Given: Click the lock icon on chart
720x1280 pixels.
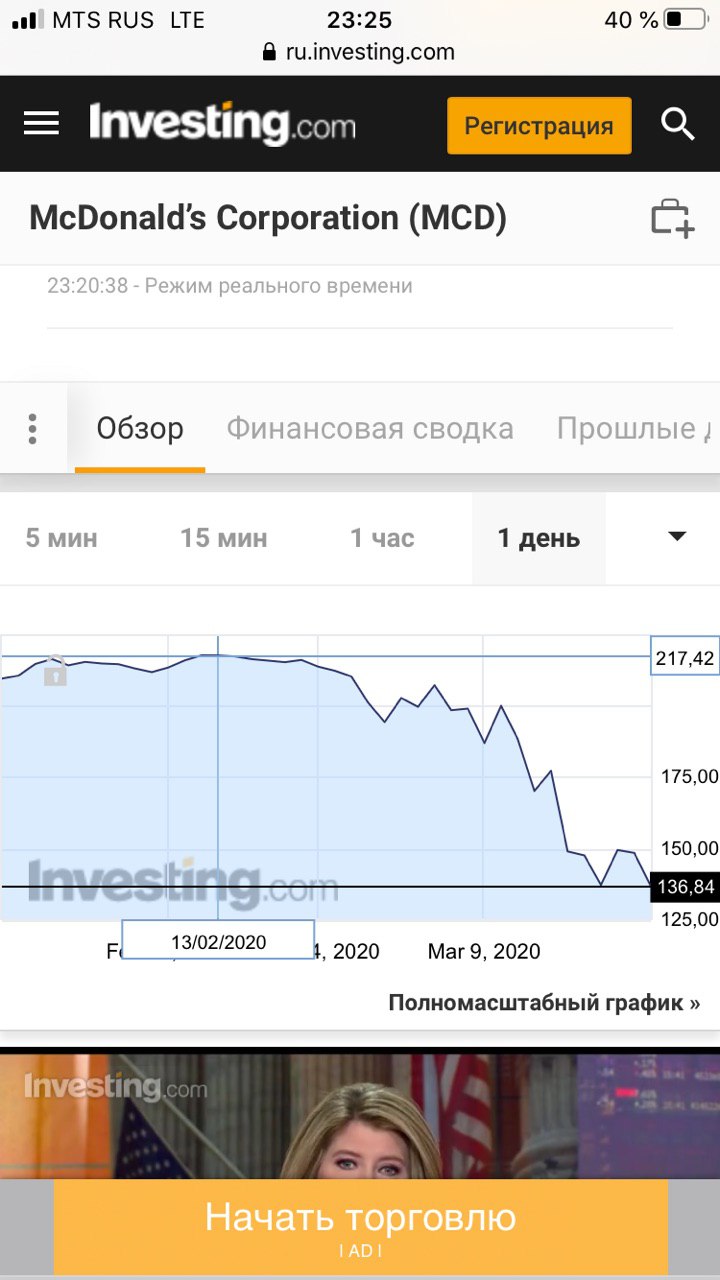Looking at the screenshot, I should pos(55,671).
